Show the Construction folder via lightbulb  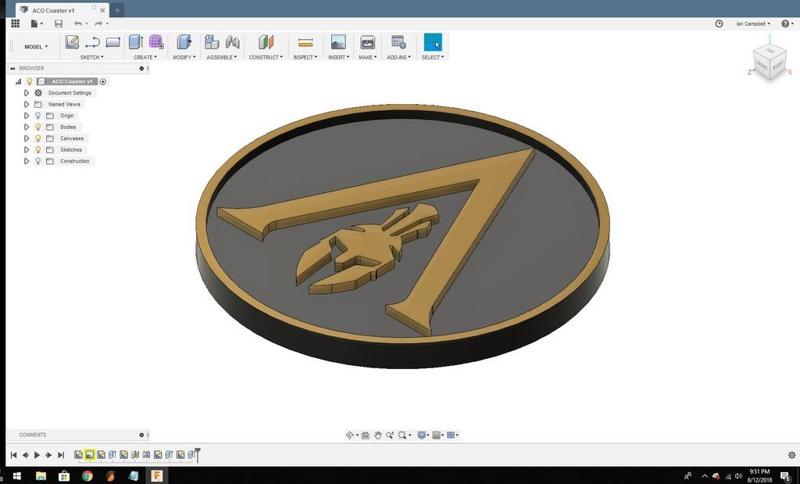click(x=38, y=161)
